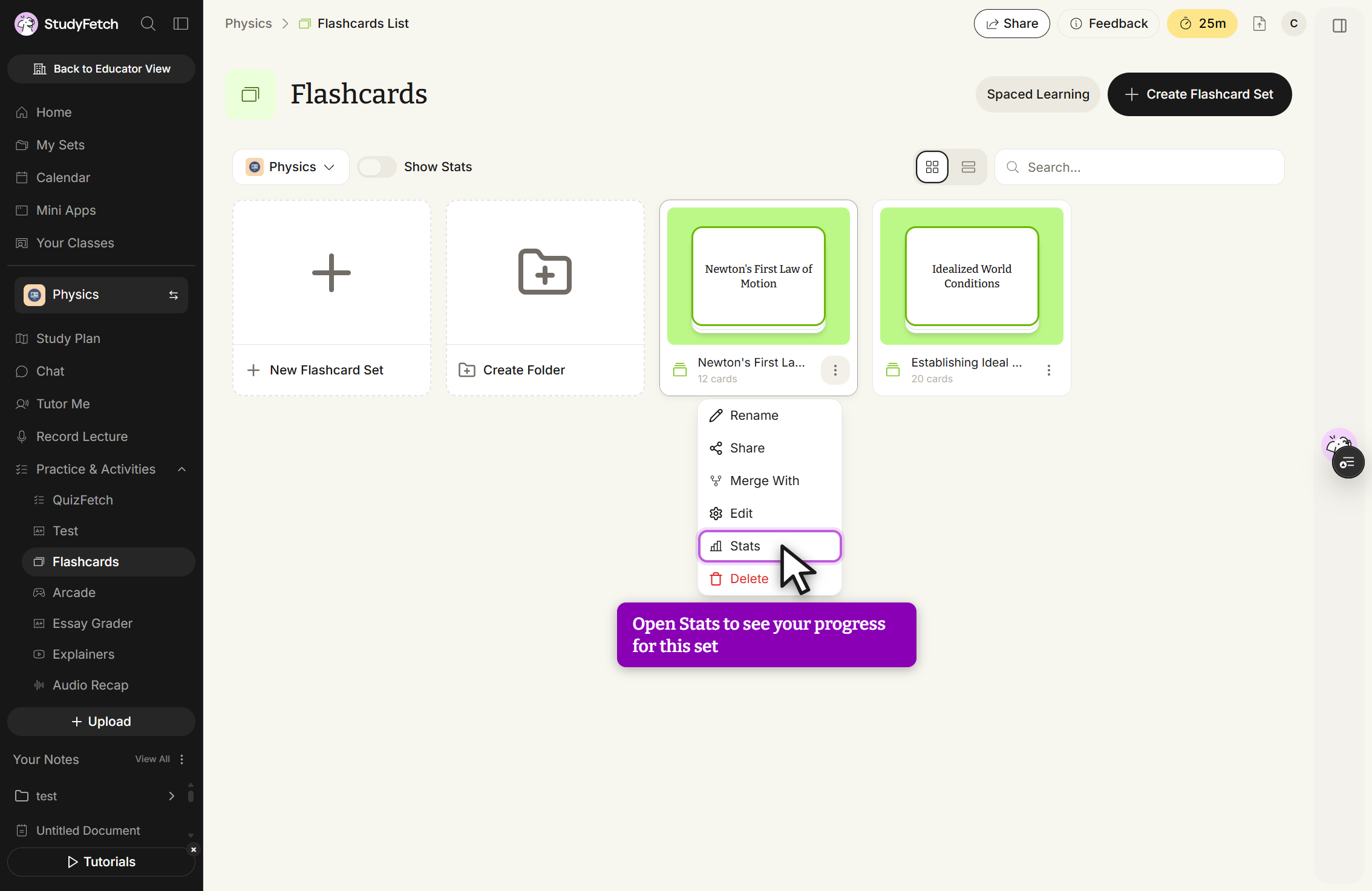Click the '12 cards' text
This screenshot has height=891, width=1372.
click(717, 379)
